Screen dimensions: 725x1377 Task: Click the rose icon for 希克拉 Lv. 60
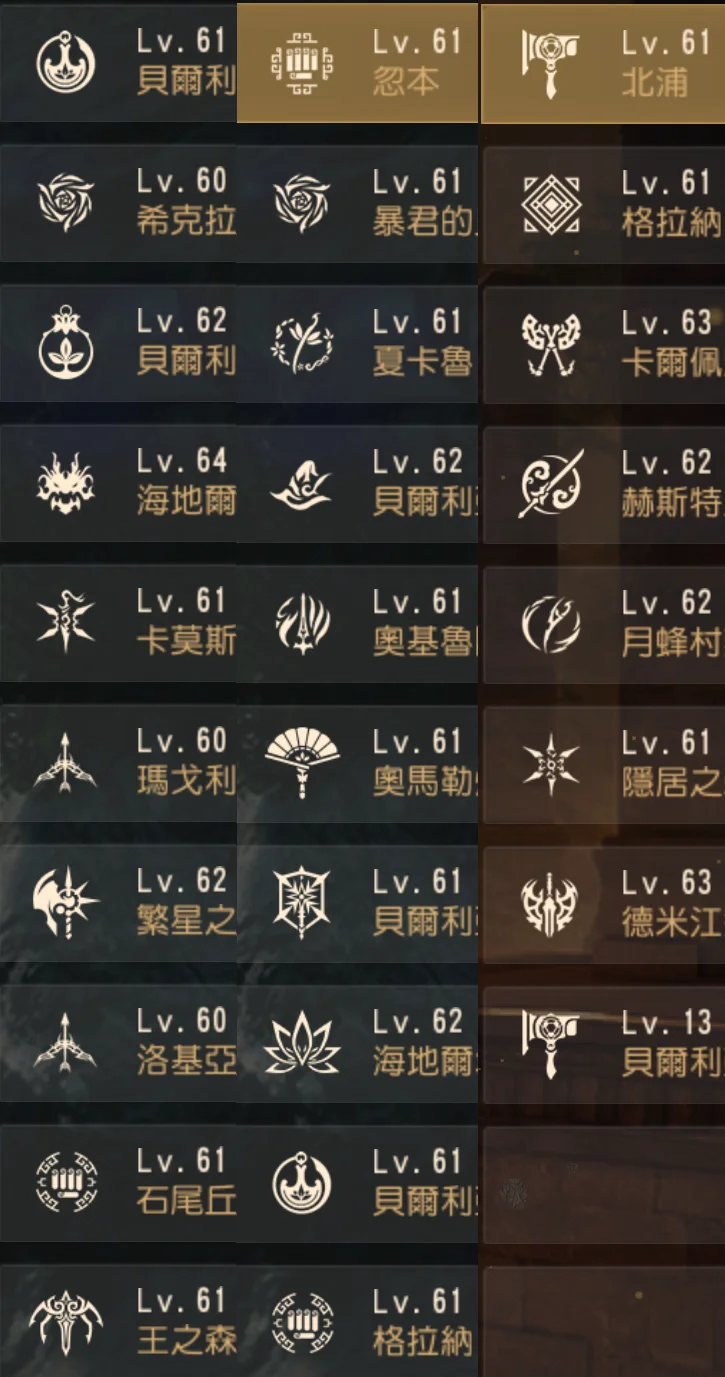pyautogui.click(x=66, y=204)
